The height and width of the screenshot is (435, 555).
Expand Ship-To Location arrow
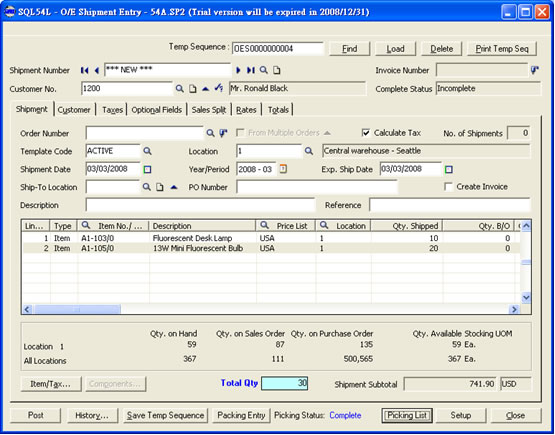[x=173, y=187]
